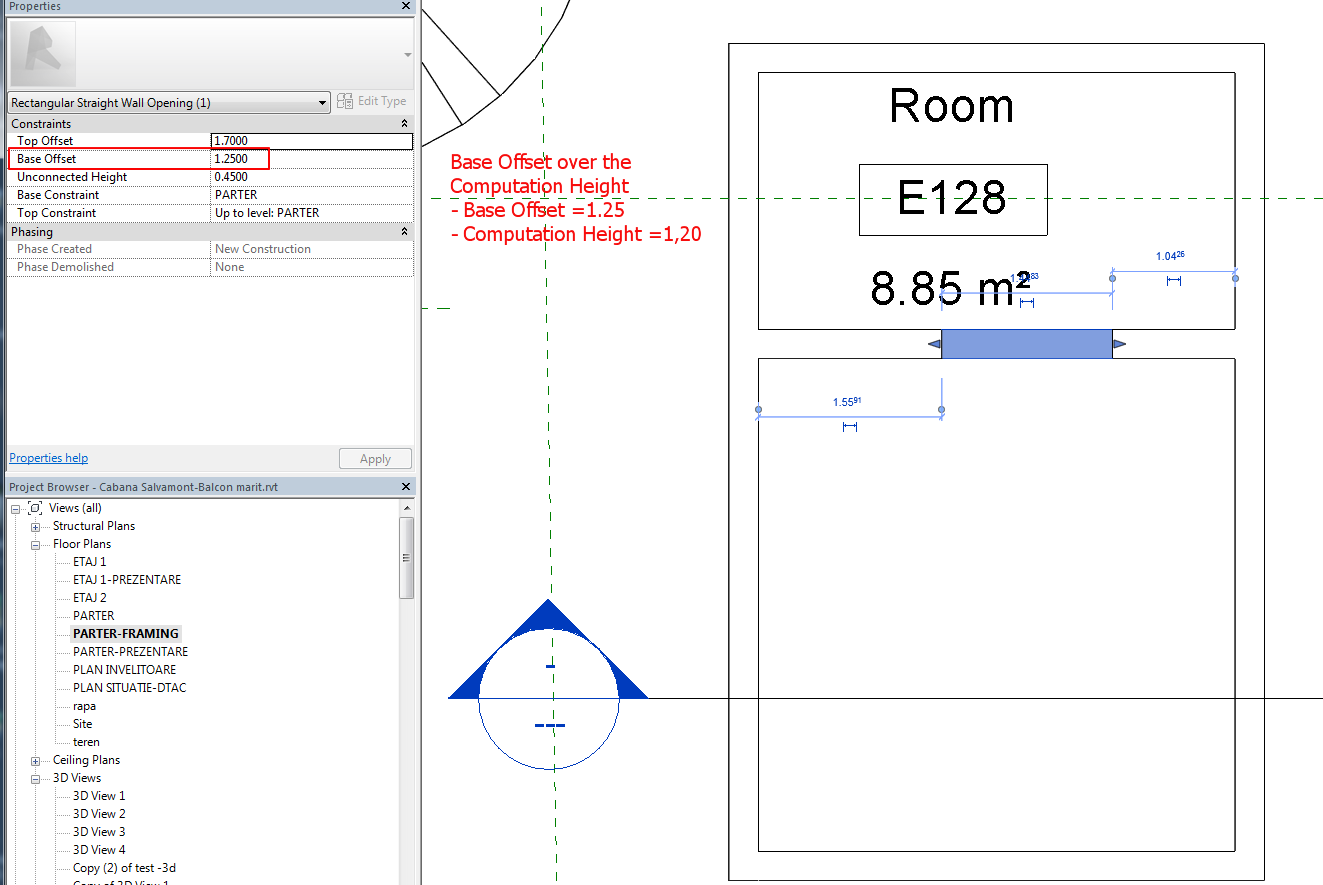Open the type selector dropdown
1323x885 pixels.
[x=322, y=101]
